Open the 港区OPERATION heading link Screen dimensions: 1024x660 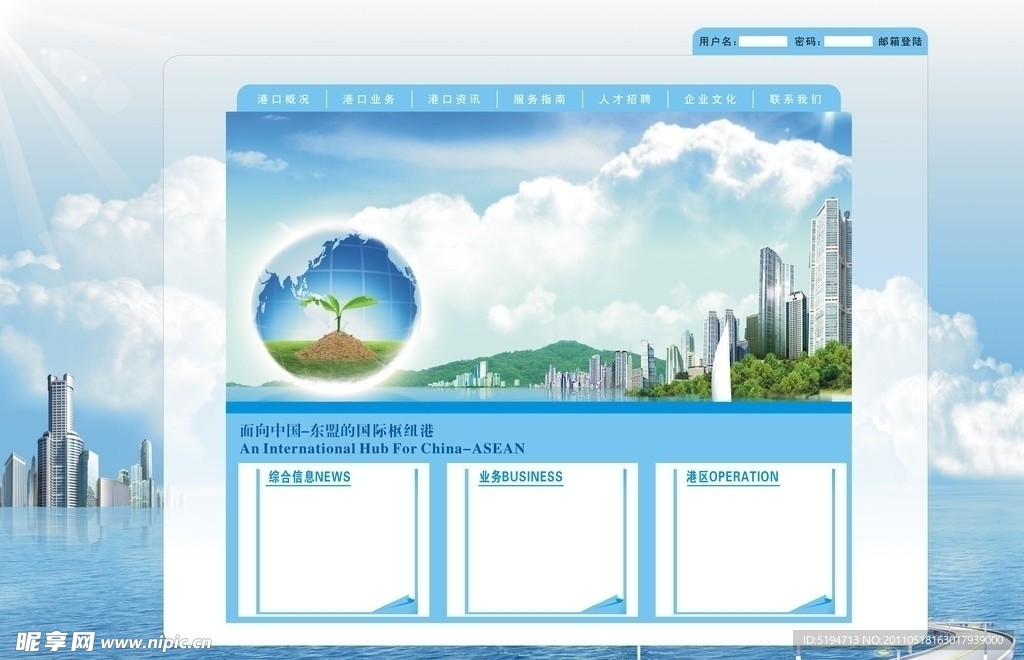732,477
